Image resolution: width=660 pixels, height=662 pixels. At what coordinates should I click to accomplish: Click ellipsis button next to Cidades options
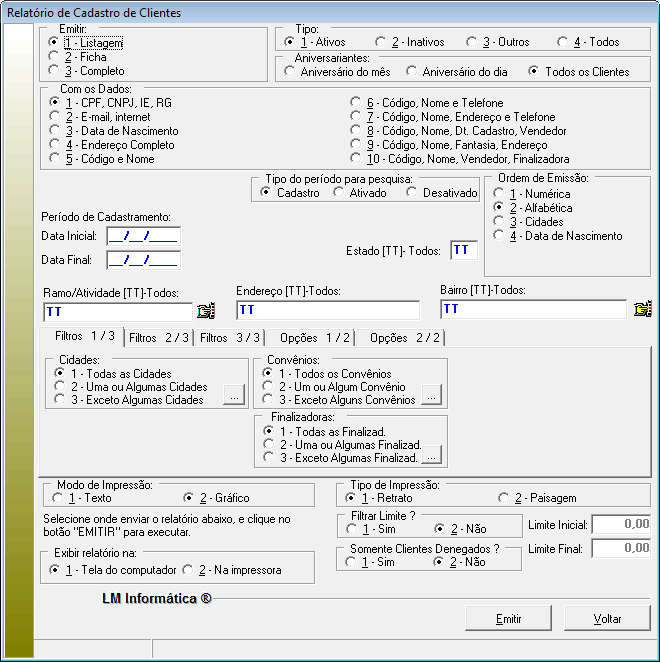coord(233,395)
